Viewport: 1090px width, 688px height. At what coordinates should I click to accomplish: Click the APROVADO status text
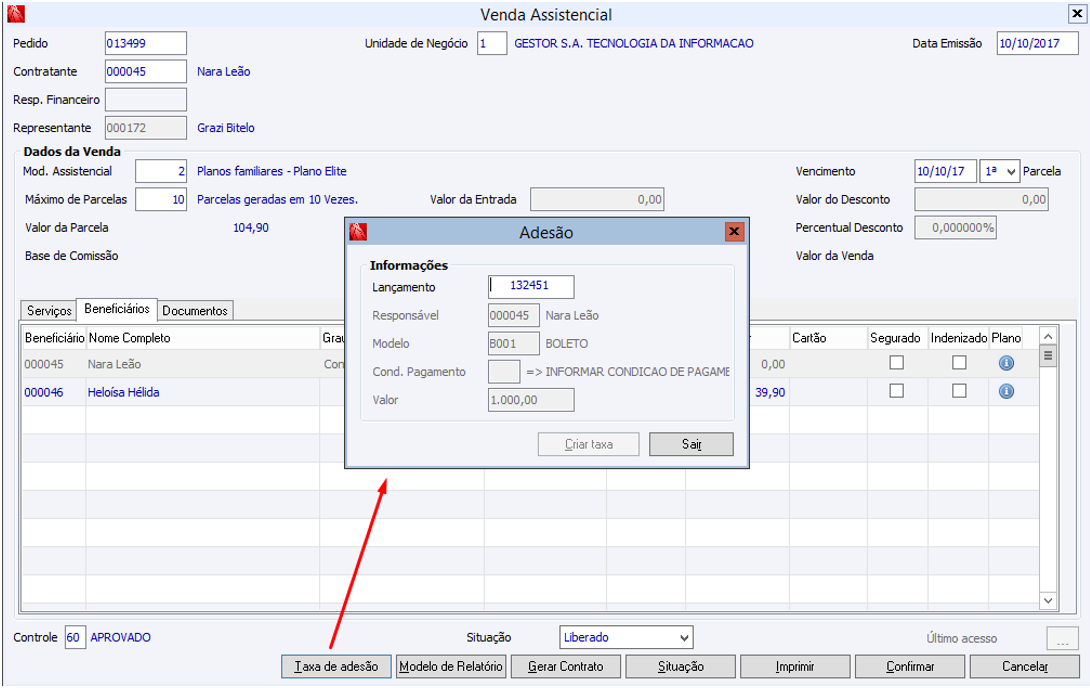(x=120, y=637)
